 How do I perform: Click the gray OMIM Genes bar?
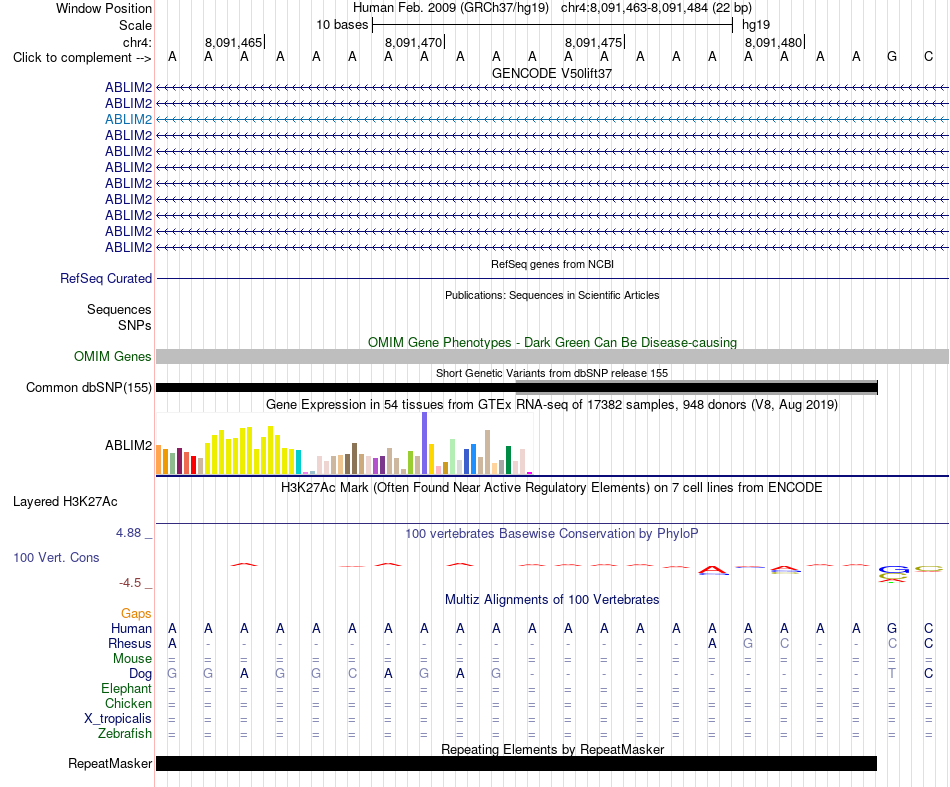click(552, 356)
